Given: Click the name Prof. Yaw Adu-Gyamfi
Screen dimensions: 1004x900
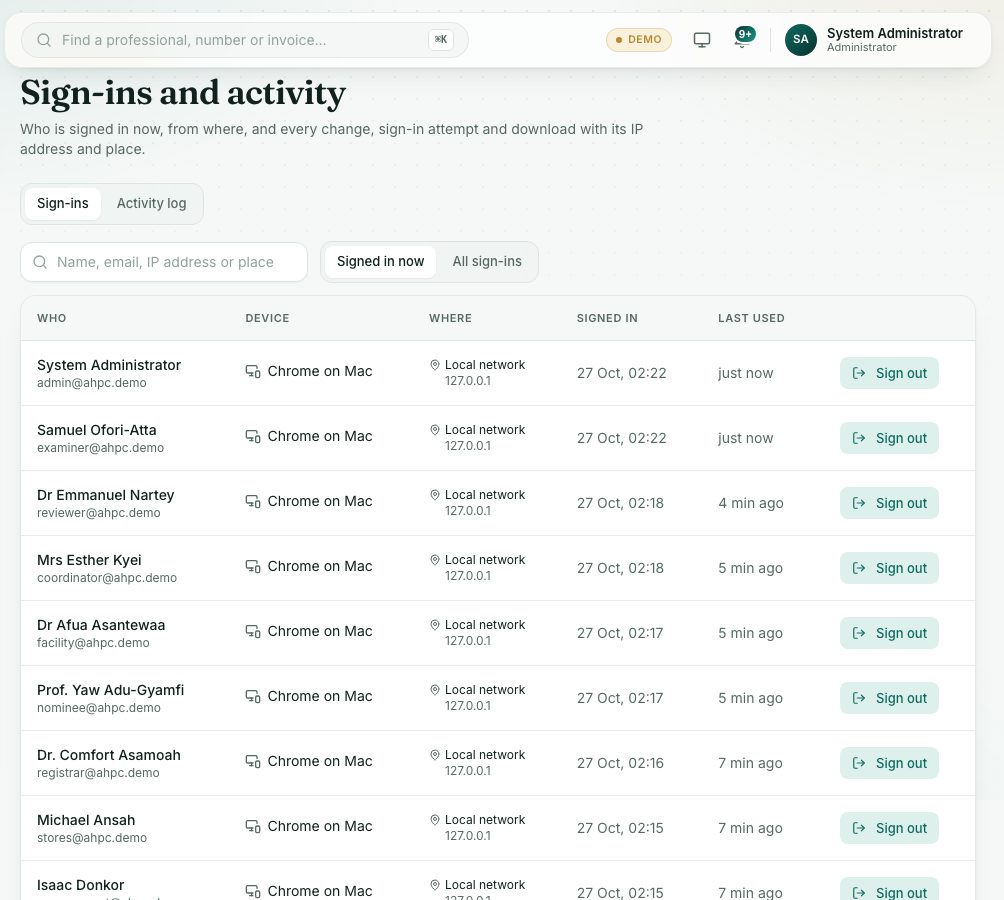Looking at the screenshot, I should [110, 690].
